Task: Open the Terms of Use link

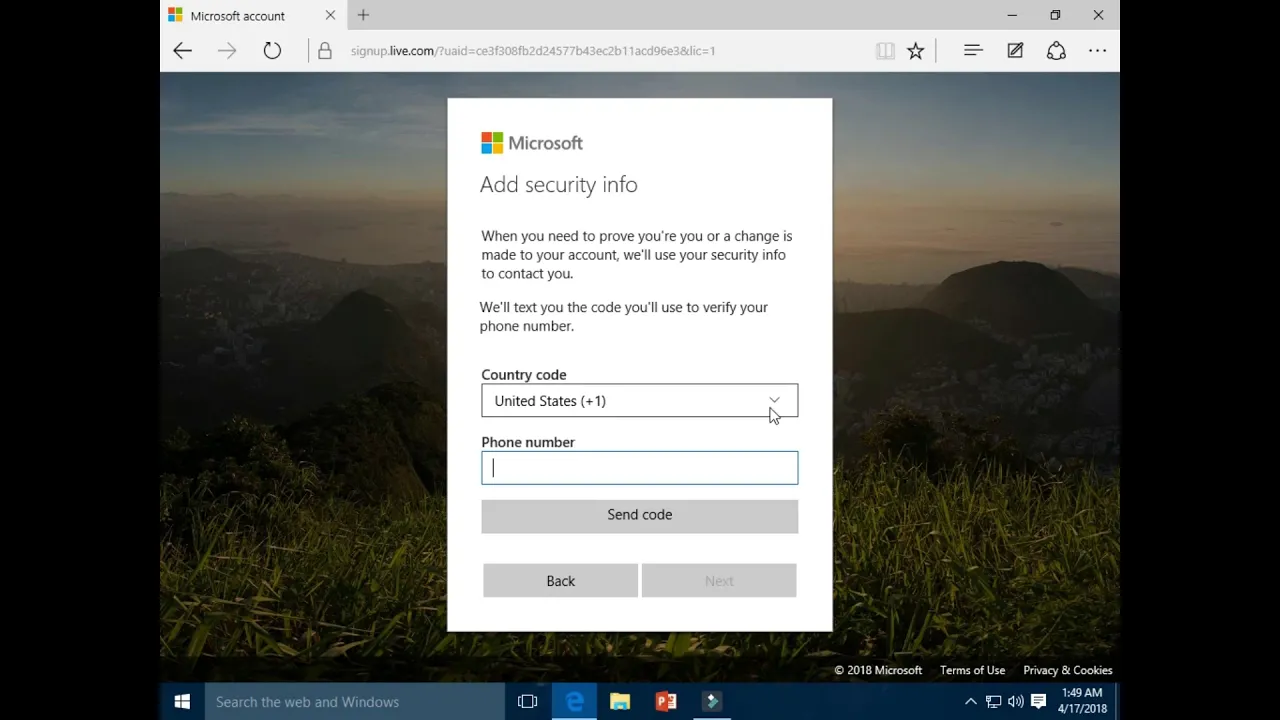Action: click(x=972, y=670)
